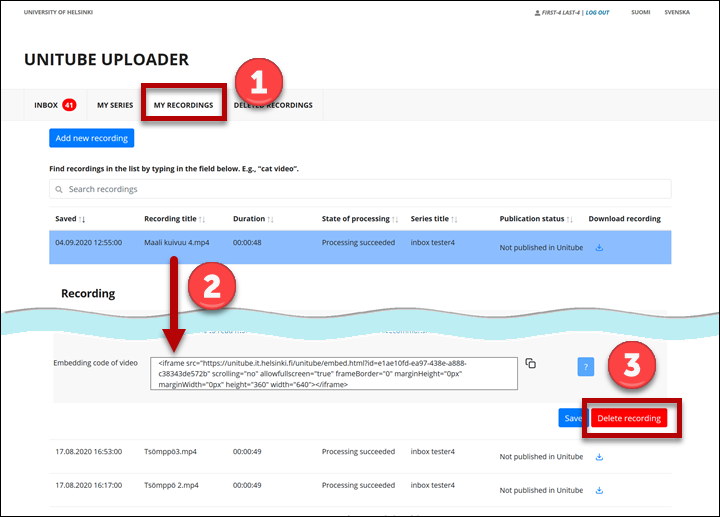Image resolution: width=720 pixels, height=517 pixels.
Task: Open the Deleted Recordings tab
Action: point(273,105)
